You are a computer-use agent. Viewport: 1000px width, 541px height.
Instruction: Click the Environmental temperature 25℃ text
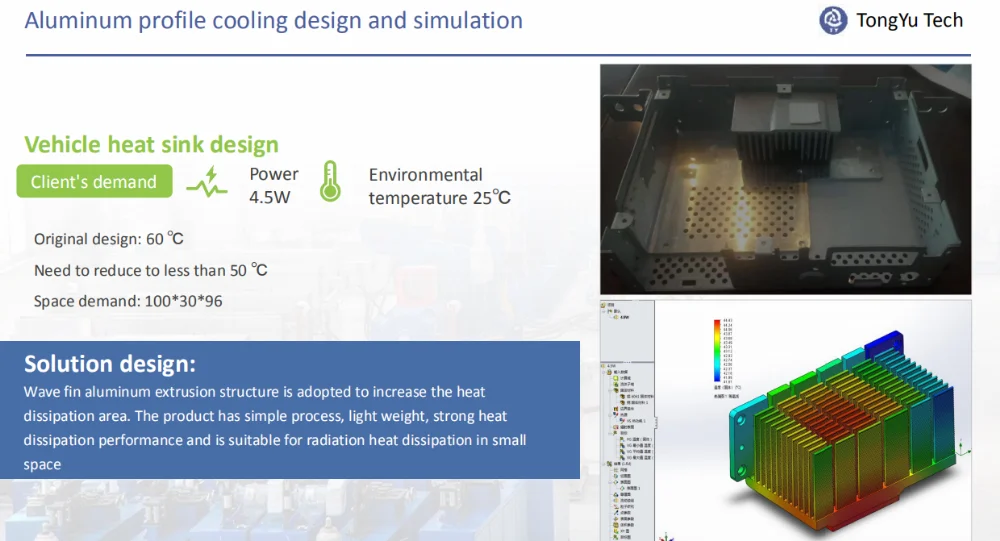439,186
